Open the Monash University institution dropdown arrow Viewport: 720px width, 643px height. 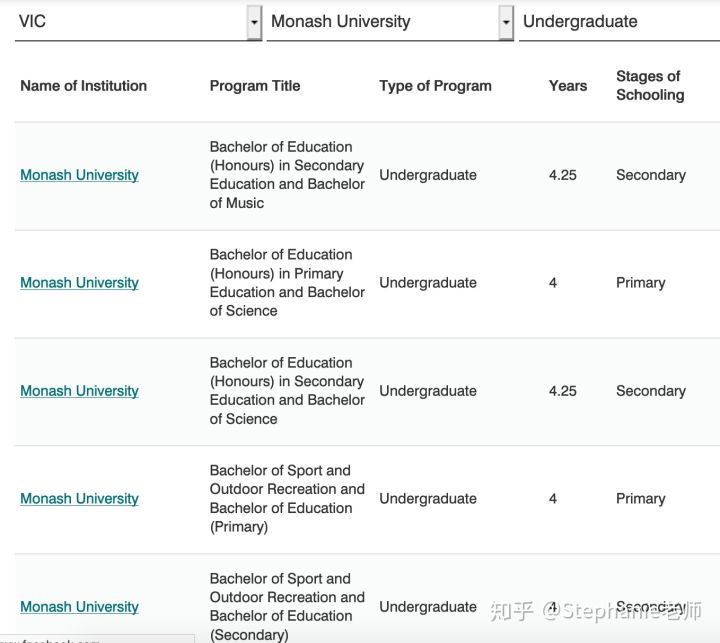pyautogui.click(x=506, y=22)
